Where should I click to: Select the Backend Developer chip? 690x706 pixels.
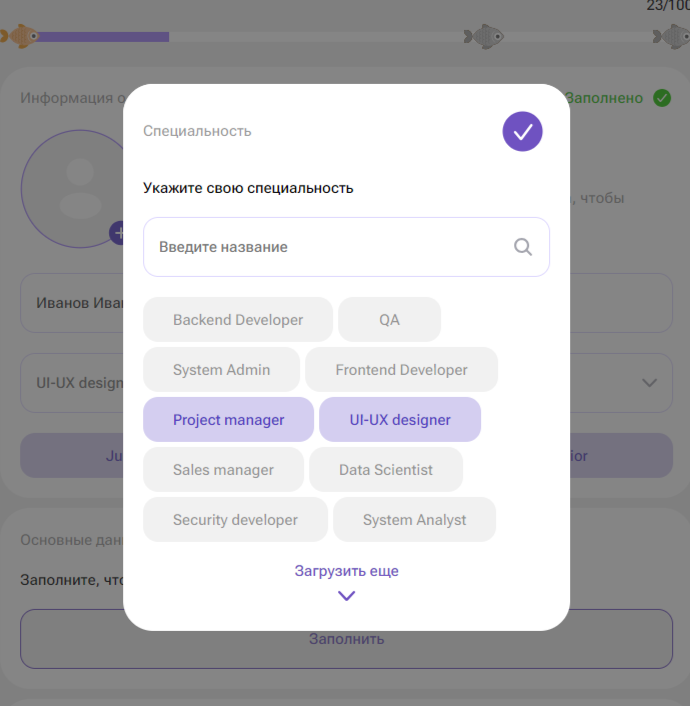[238, 320]
